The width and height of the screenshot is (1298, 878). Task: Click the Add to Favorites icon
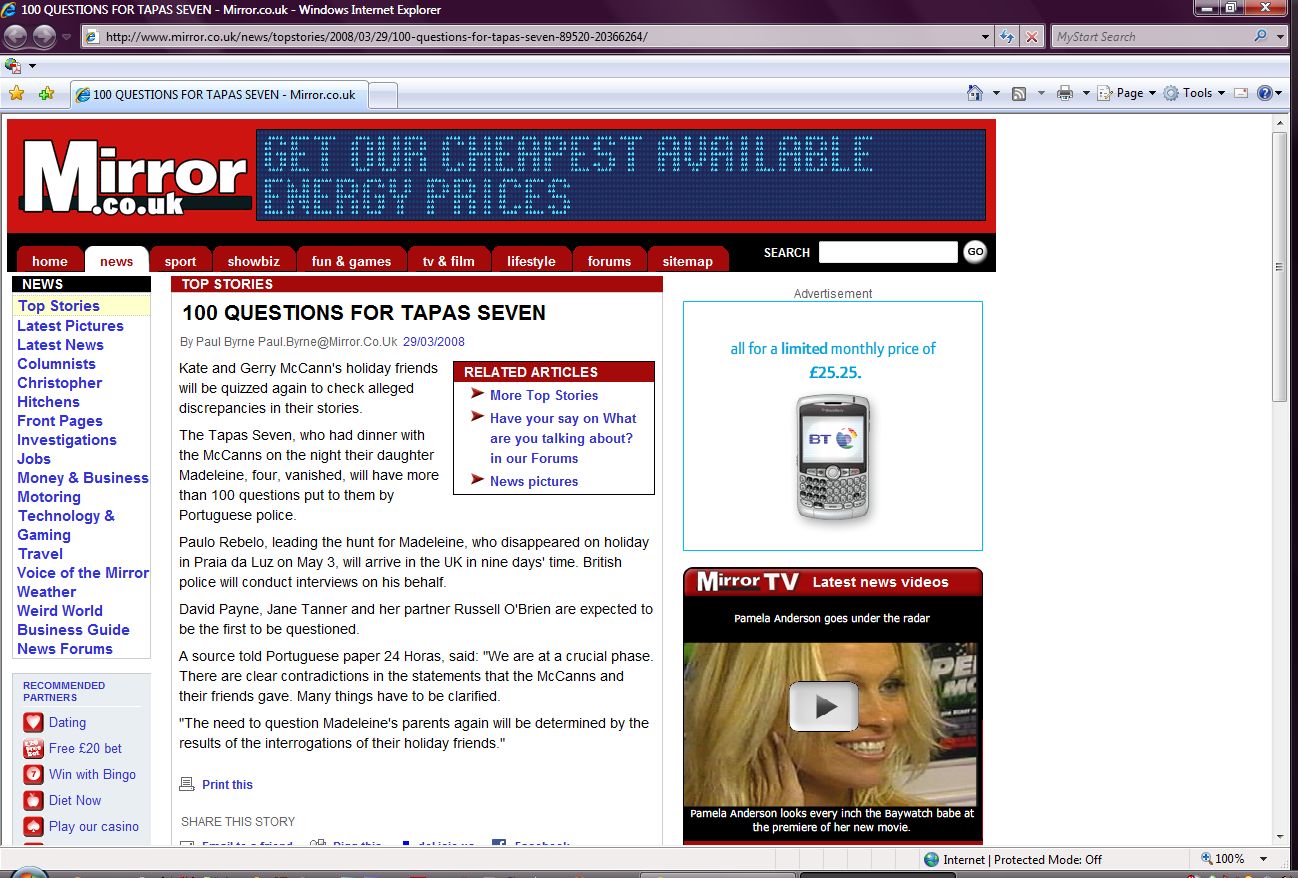click(x=46, y=94)
